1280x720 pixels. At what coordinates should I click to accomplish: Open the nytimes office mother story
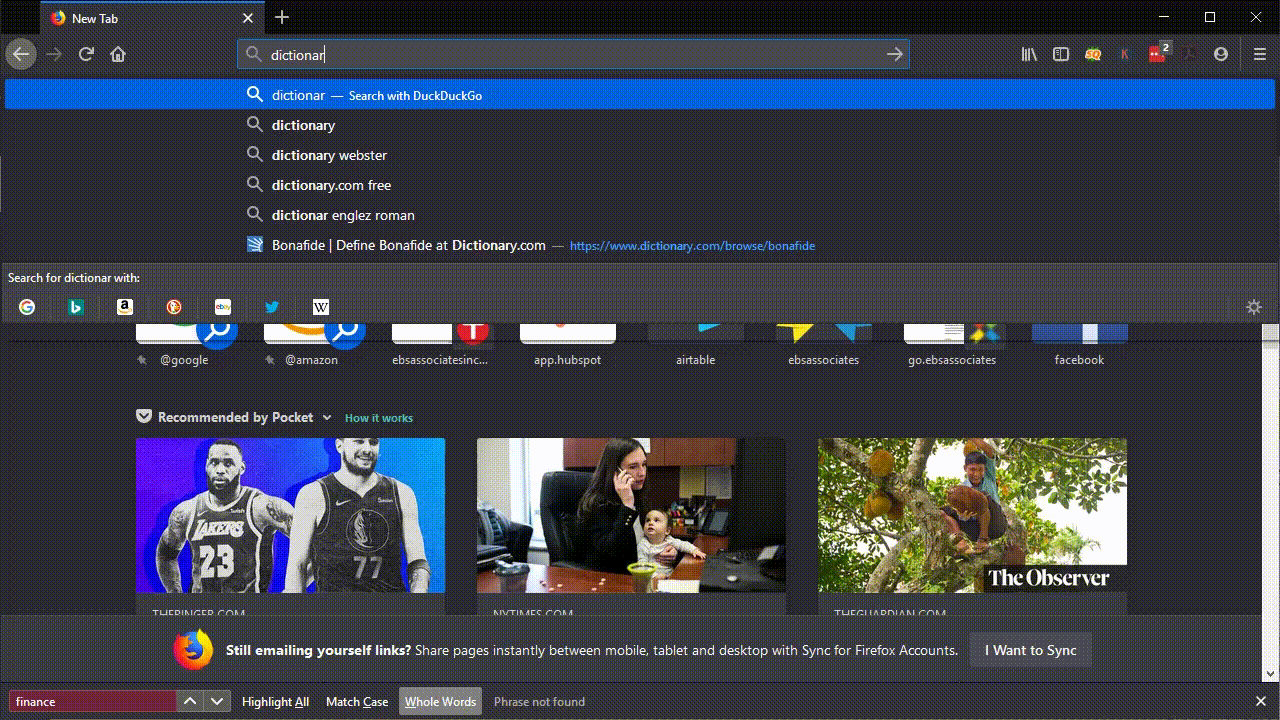[631, 515]
